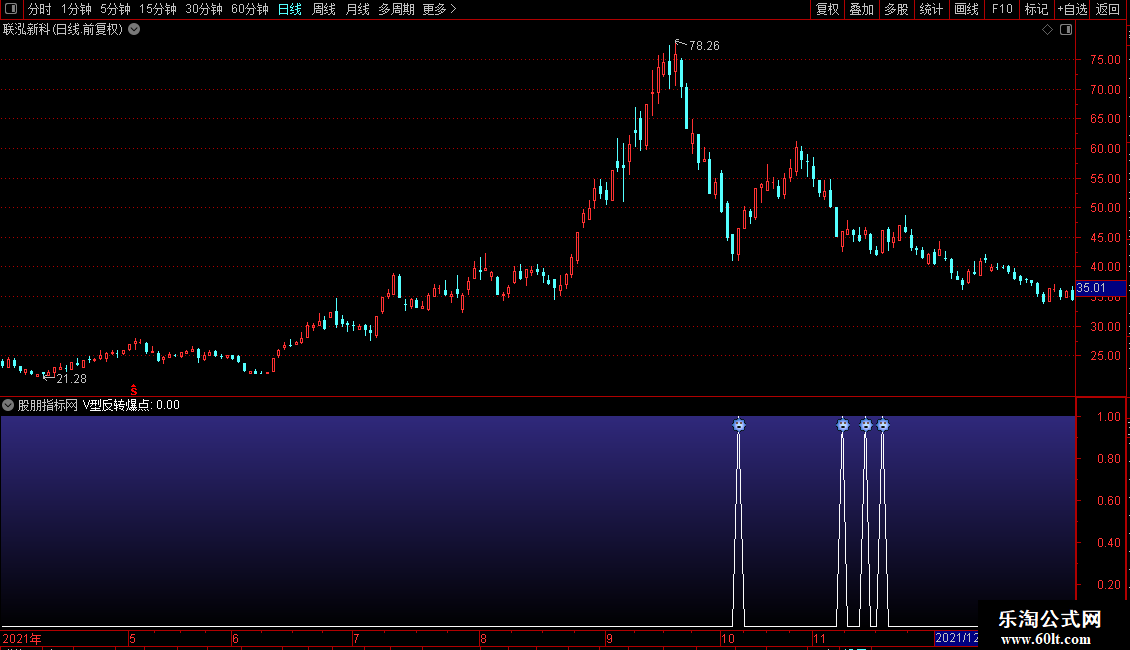Select the 1分钟 period tab

[76, 9]
